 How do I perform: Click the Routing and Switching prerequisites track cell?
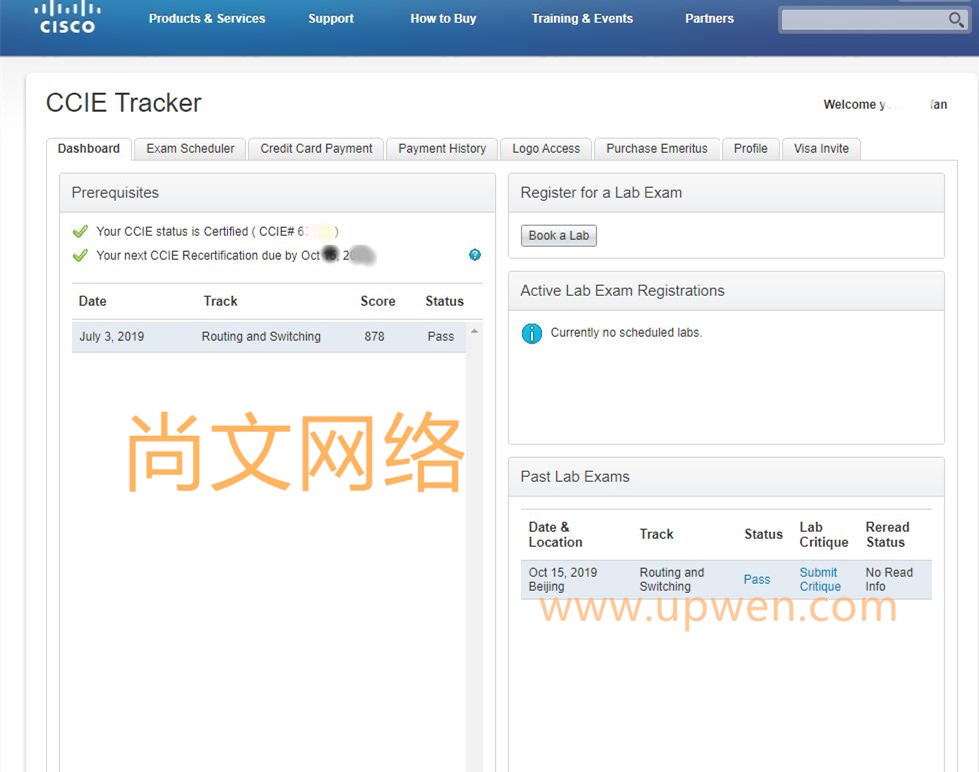[261, 337]
